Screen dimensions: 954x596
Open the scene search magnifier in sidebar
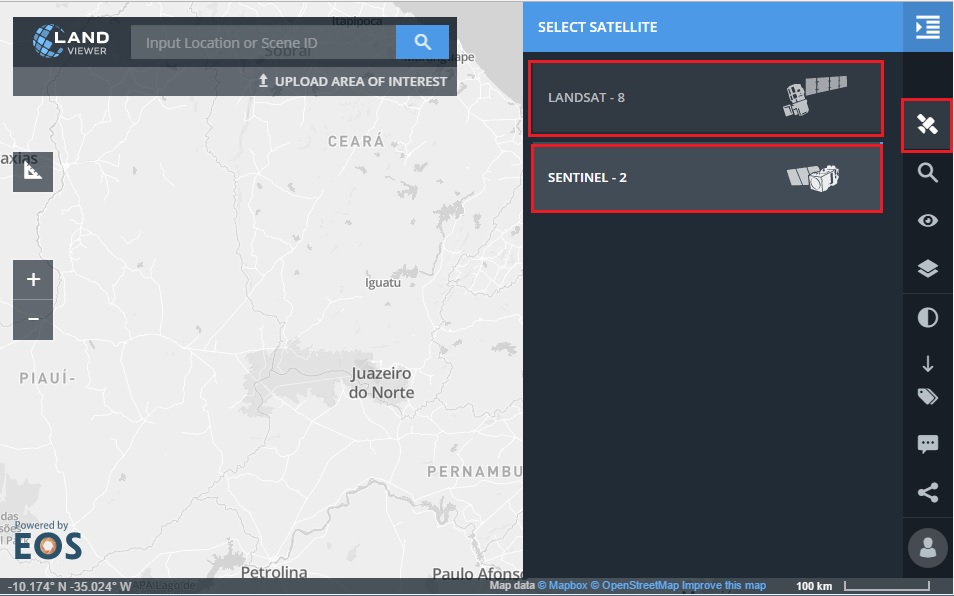[927, 173]
